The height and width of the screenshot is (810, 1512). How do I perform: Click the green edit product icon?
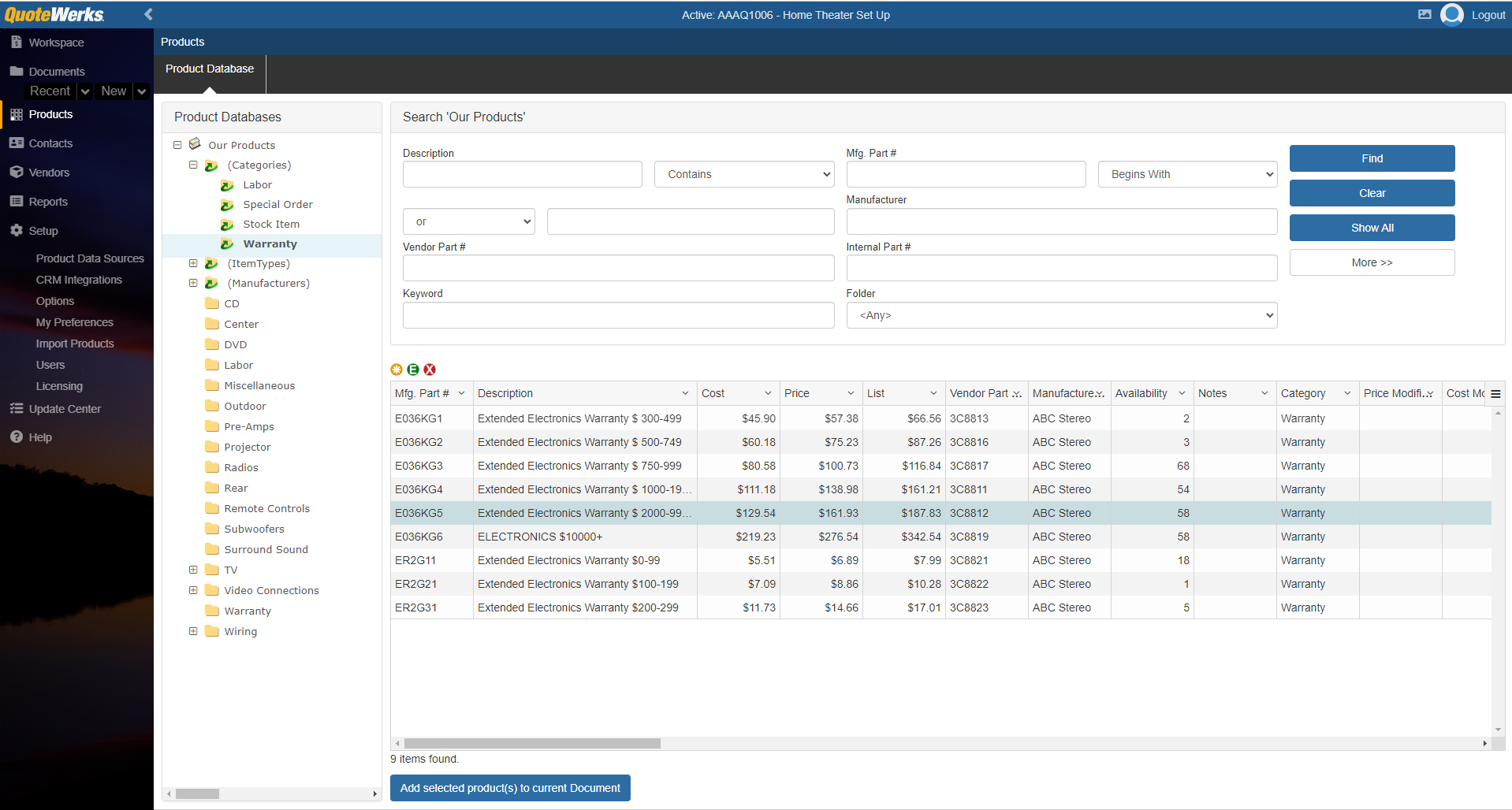pos(413,370)
